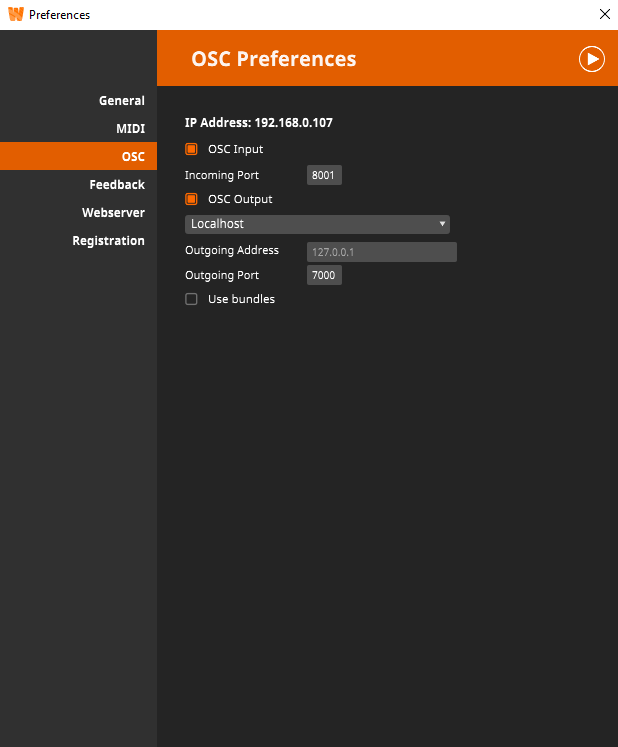Viewport: 618px width, 747px height.
Task: Show the Registration tab
Action: tap(108, 241)
